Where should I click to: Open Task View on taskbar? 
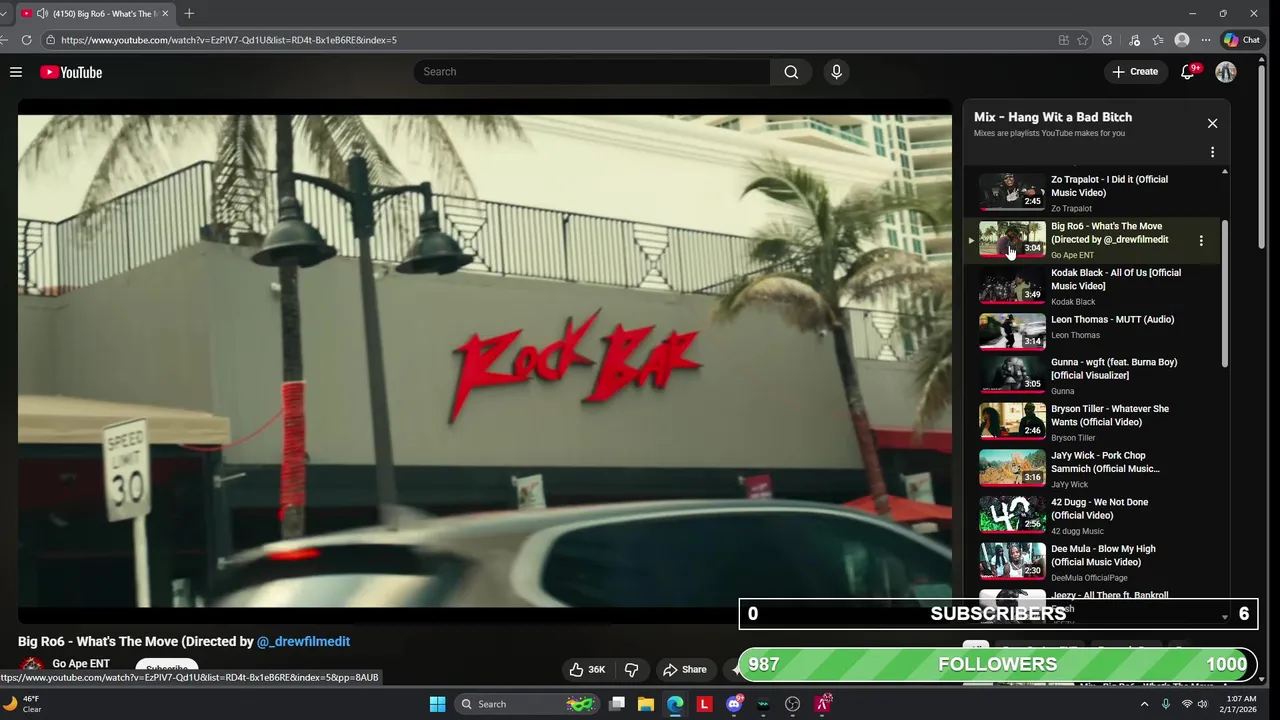617,704
